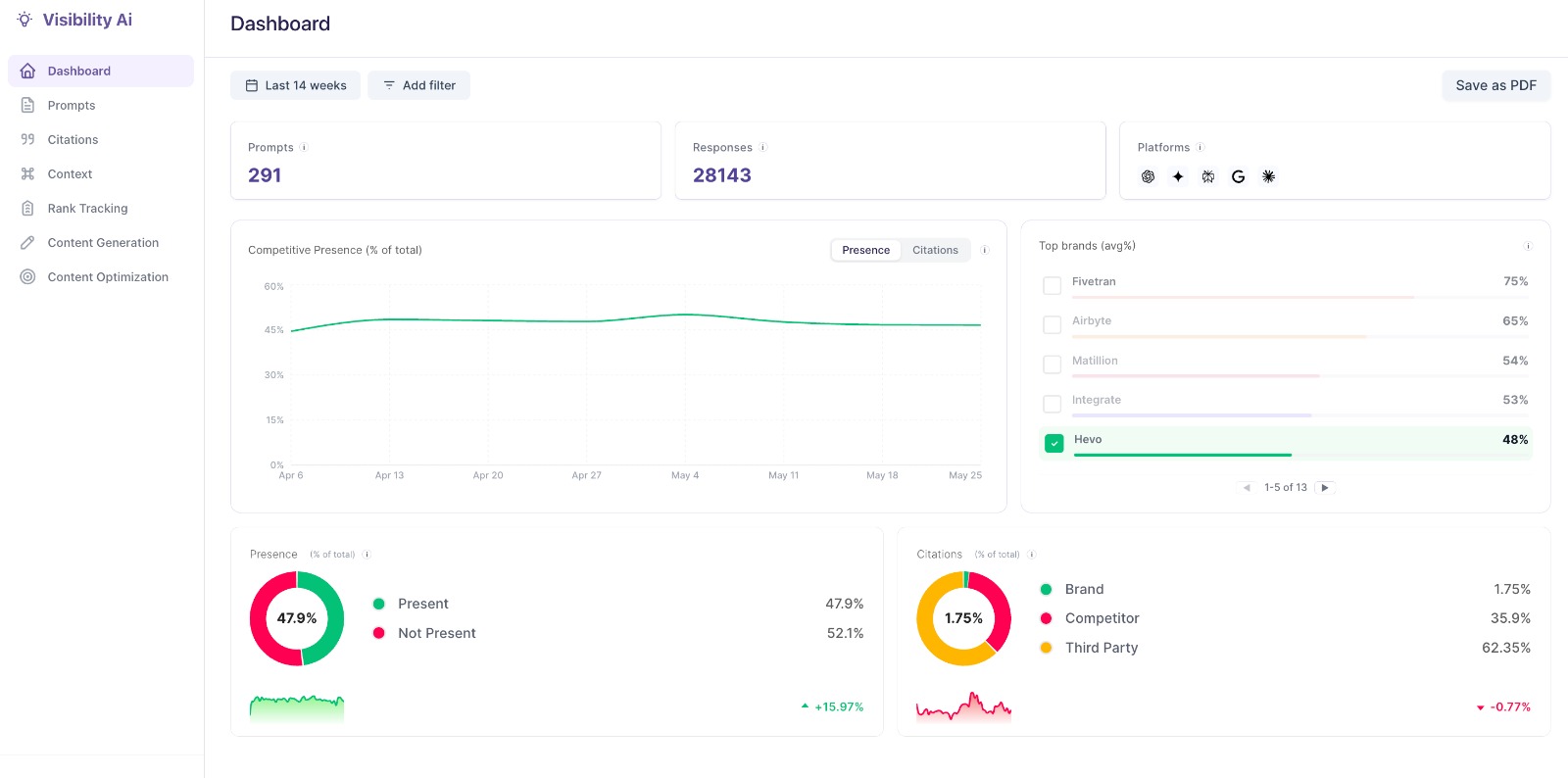
Task: Click the Top brands info icon
Action: pyautogui.click(x=1528, y=246)
